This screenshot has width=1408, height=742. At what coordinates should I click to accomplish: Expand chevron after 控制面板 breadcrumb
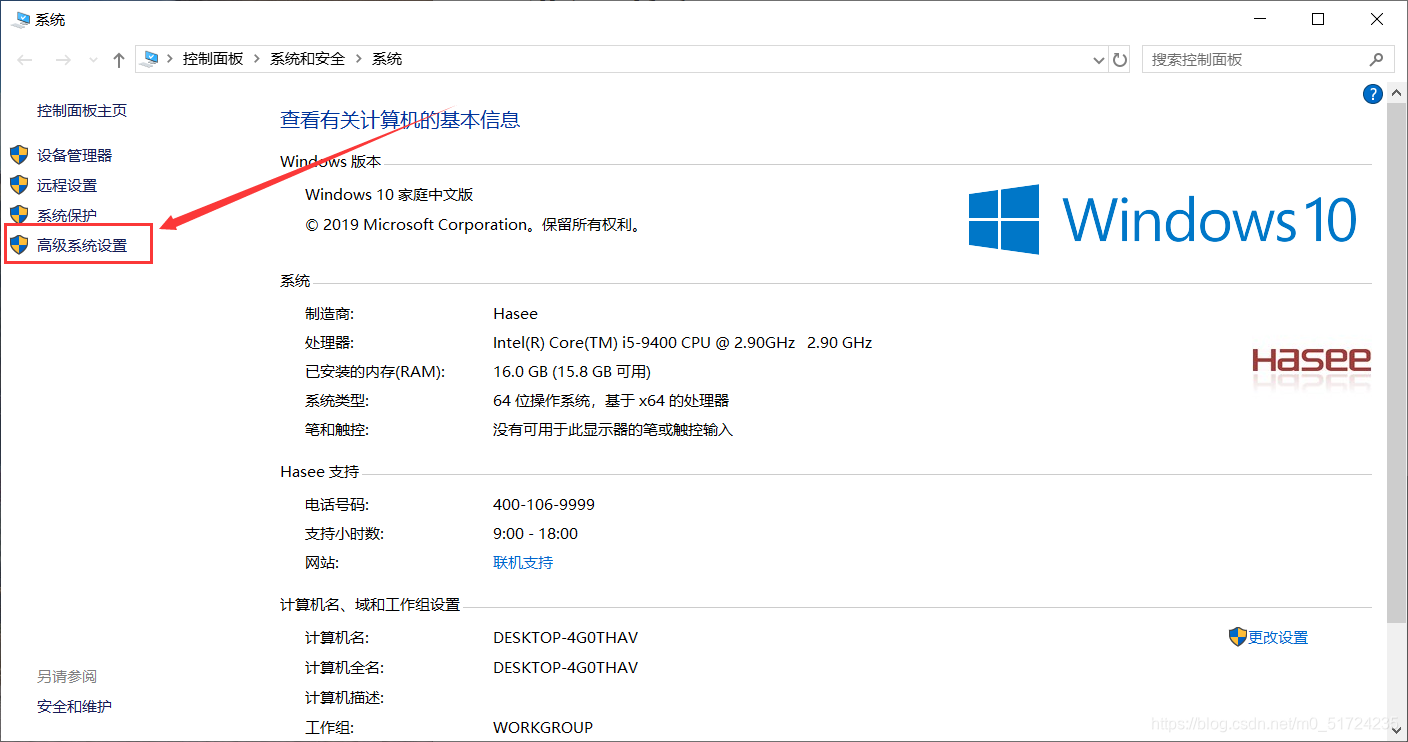coord(257,59)
